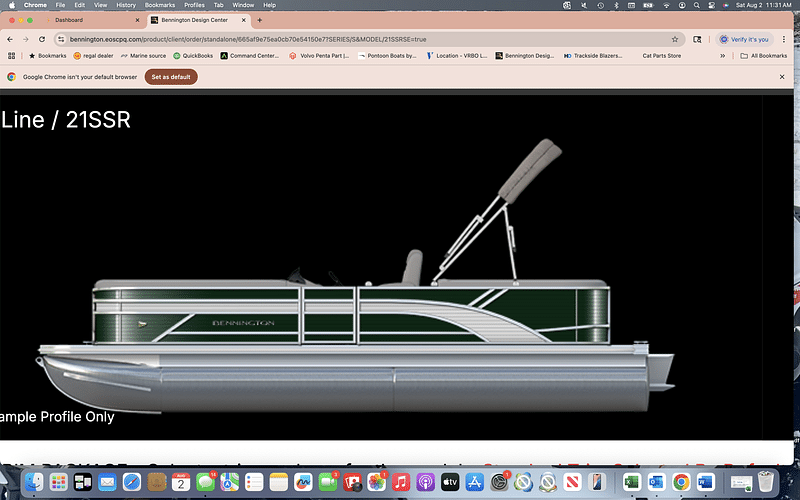Launch Word from the Dock
This screenshot has width=800, height=500.
(705, 482)
